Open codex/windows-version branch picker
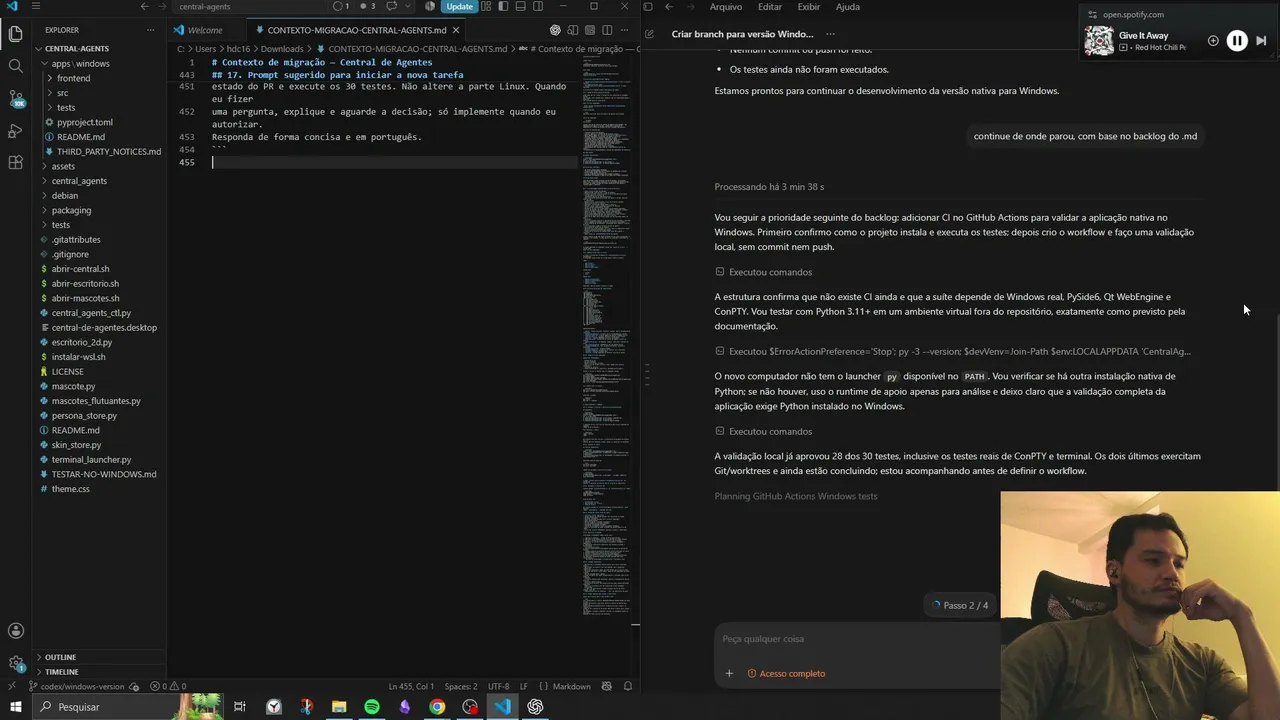Image resolution: width=1280 pixels, height=720 pixels. [78, 687]
